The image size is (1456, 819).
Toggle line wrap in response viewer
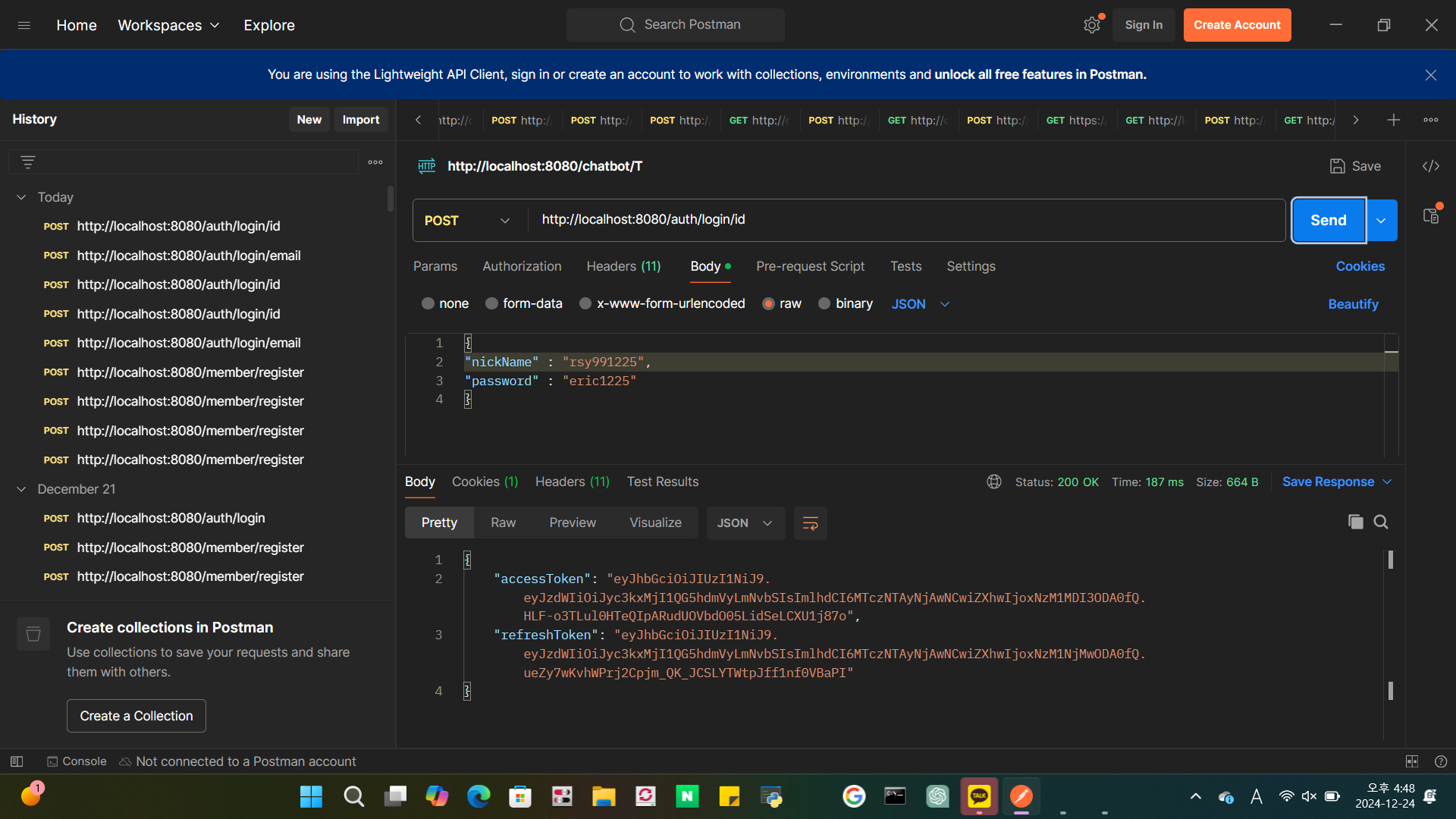click(811, 523)
